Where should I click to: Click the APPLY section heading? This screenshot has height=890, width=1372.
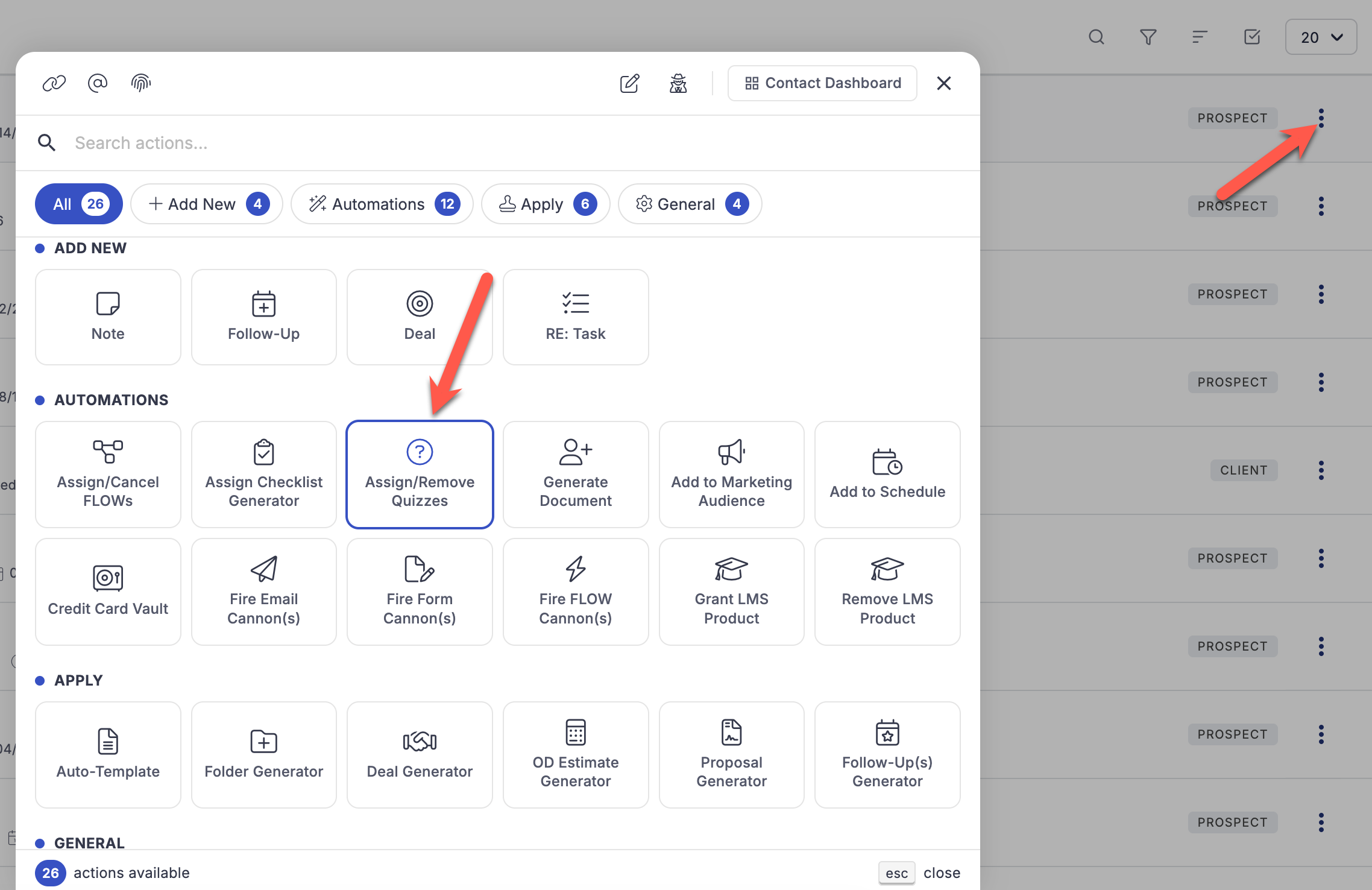[78, 681]
